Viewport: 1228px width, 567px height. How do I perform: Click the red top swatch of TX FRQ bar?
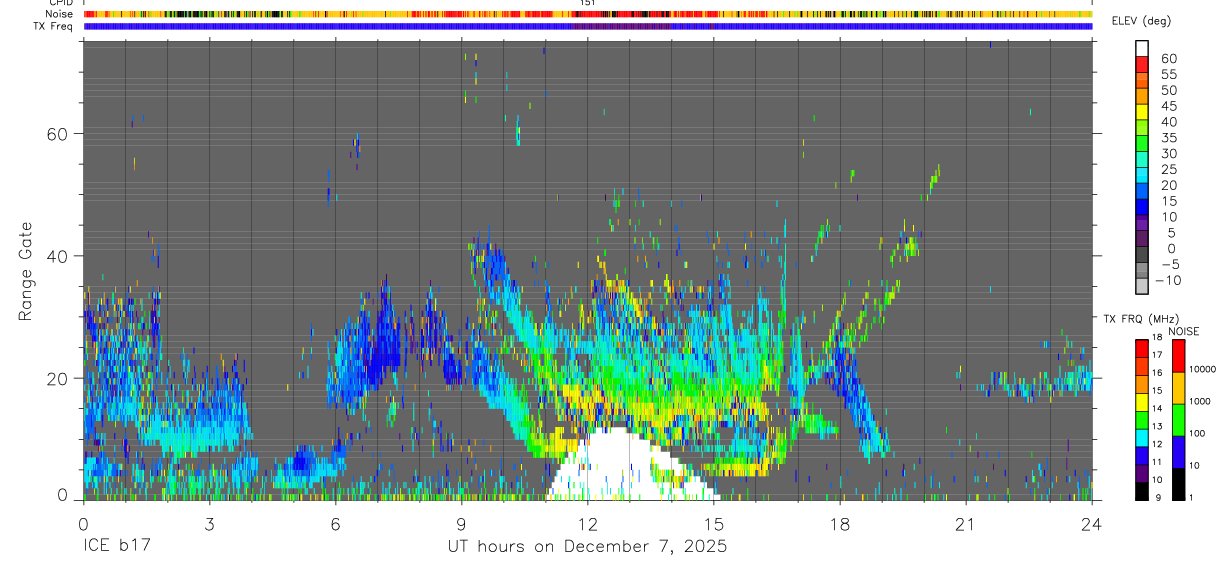(1142, 349)
